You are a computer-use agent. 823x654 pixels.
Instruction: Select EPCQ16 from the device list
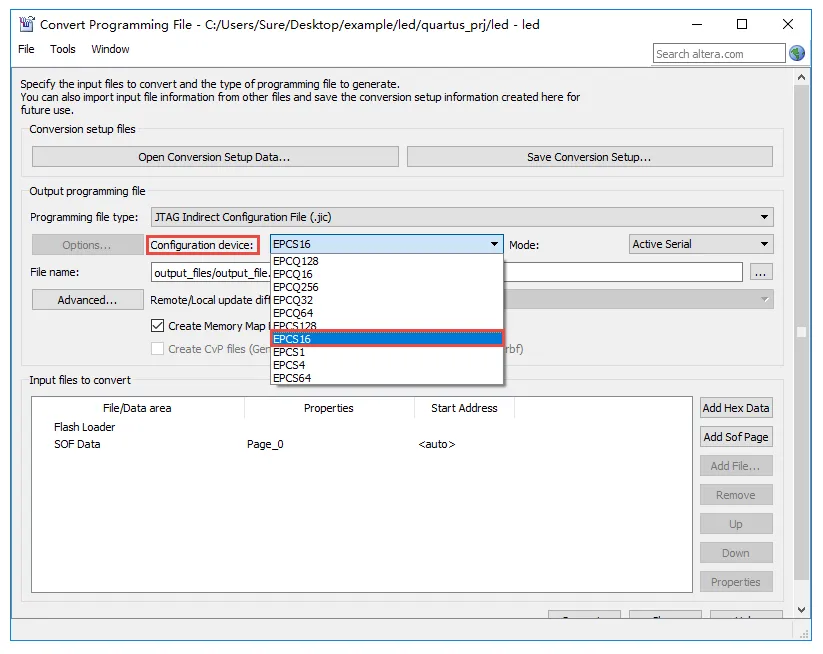pyautogui.click(x=387, y=274)
